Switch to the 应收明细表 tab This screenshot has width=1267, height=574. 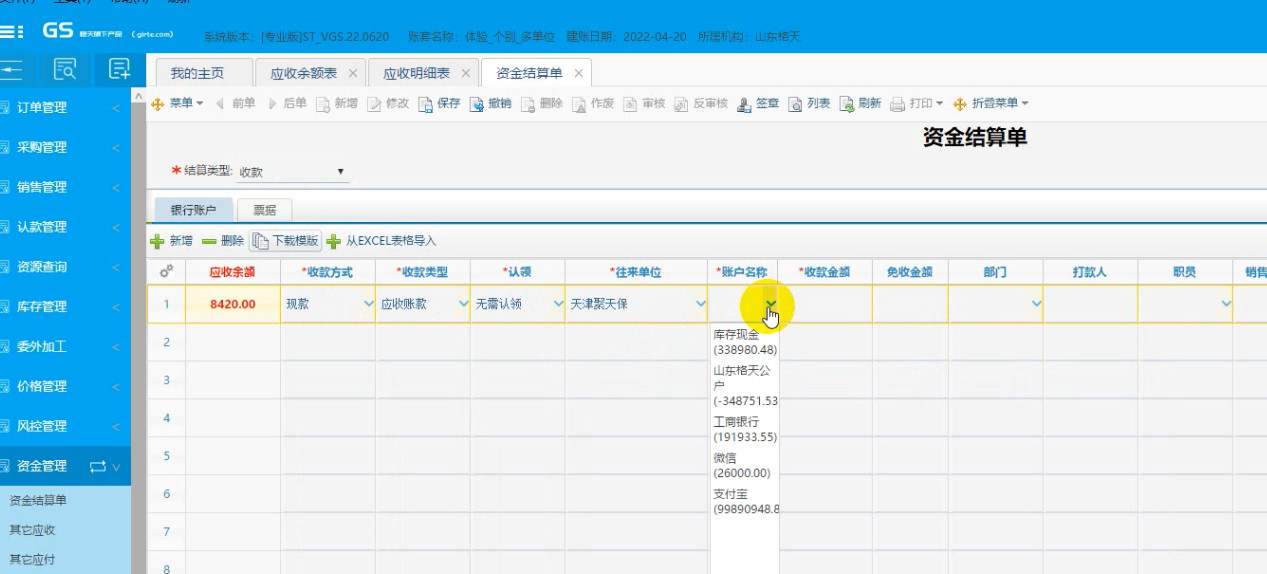[x=416, y=73]
